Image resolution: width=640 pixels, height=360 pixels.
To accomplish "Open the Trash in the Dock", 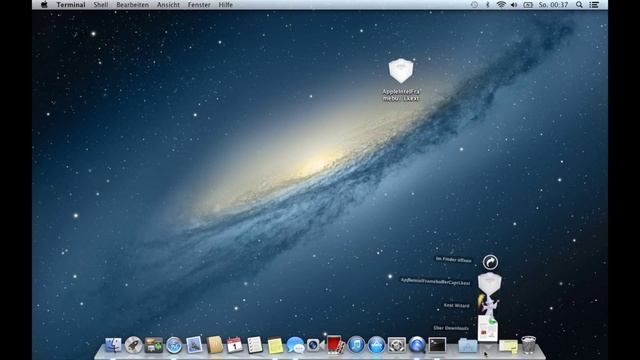I will (529, 345).
